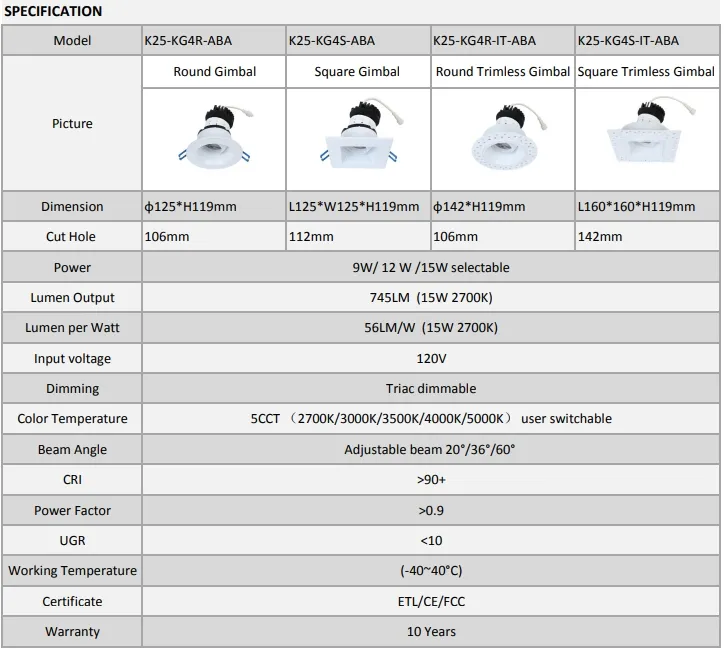Screen dimensions: 726x649
Task: Click the L160*160*H119mm dimension cell
Action: point(636,207)
